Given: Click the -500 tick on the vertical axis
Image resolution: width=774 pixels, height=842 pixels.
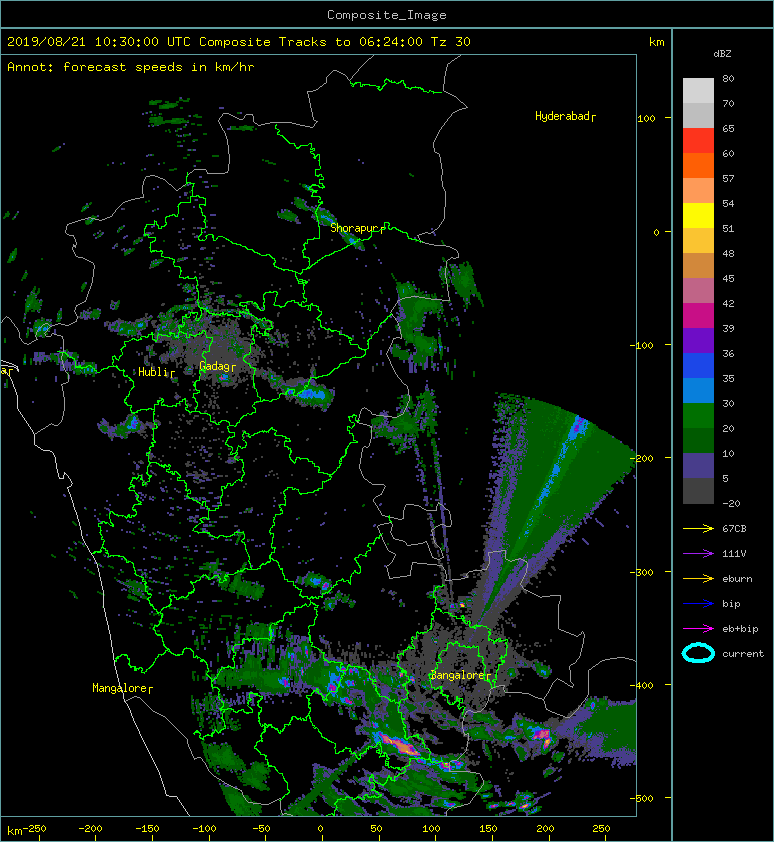Looking at the screenshot, I should point(642,799).
